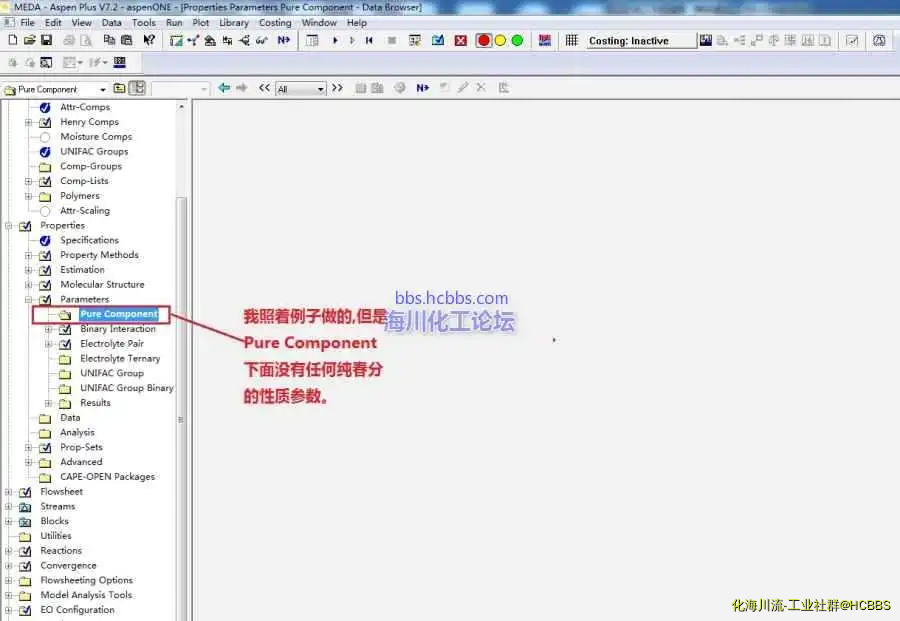900x621 pixels.
Task: Select the green economics status light
Action: pyautogui.click(x=517, y=40)
